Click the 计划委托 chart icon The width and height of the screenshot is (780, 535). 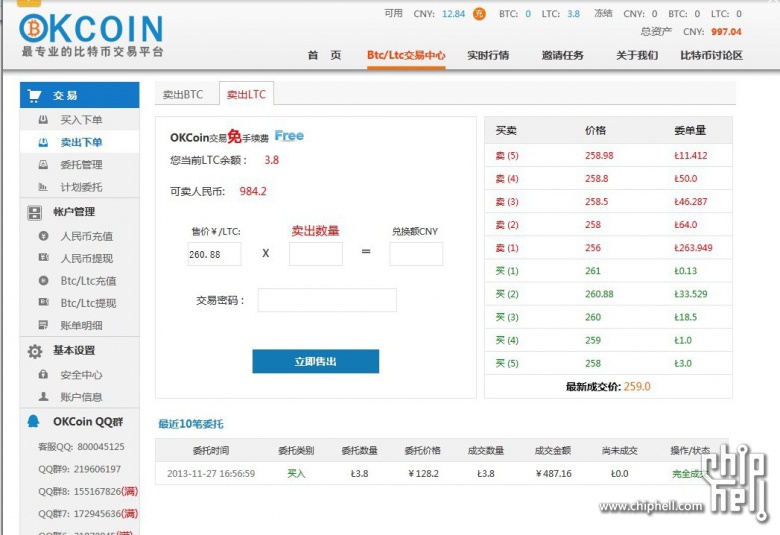click(43, 187)
